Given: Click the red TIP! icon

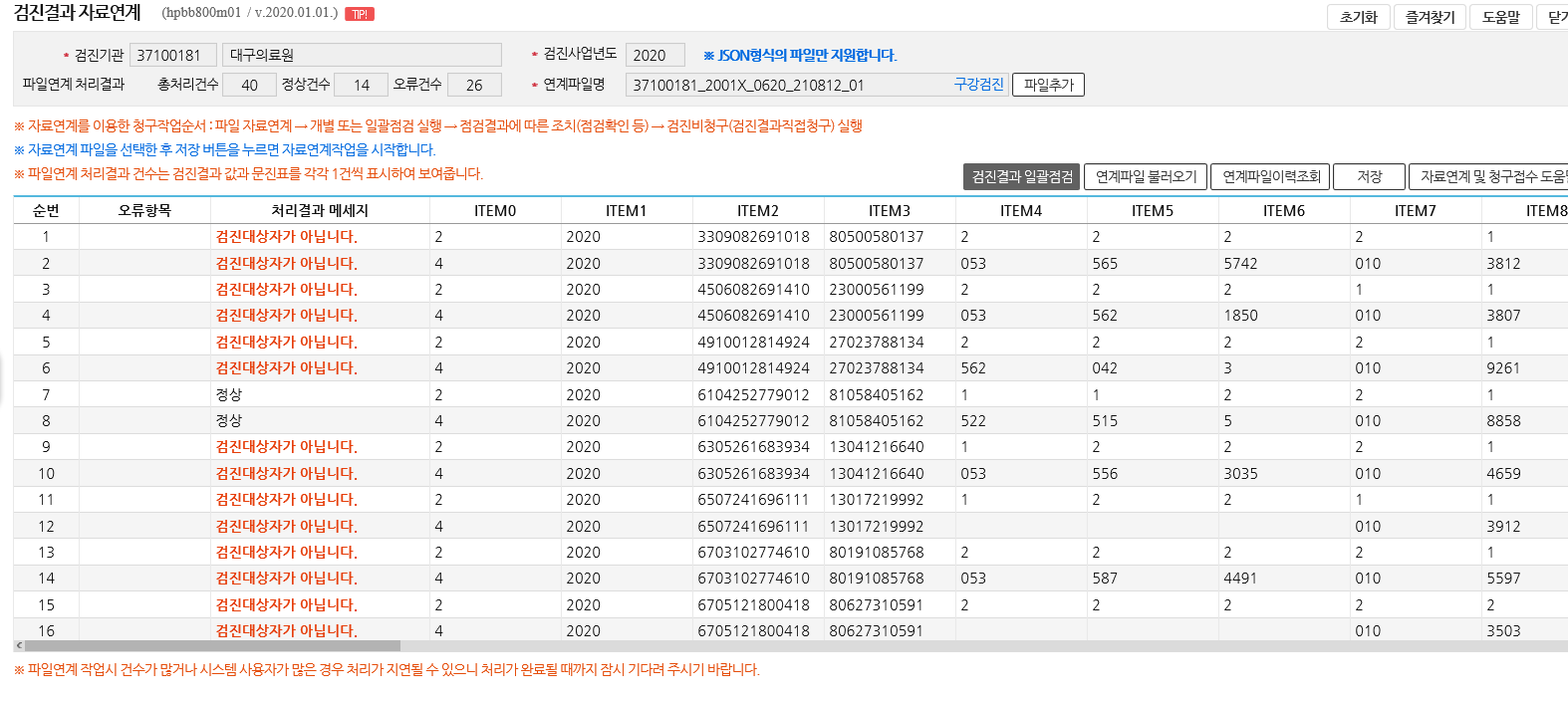Looking at the screenshot, I should tap(360, 14).
